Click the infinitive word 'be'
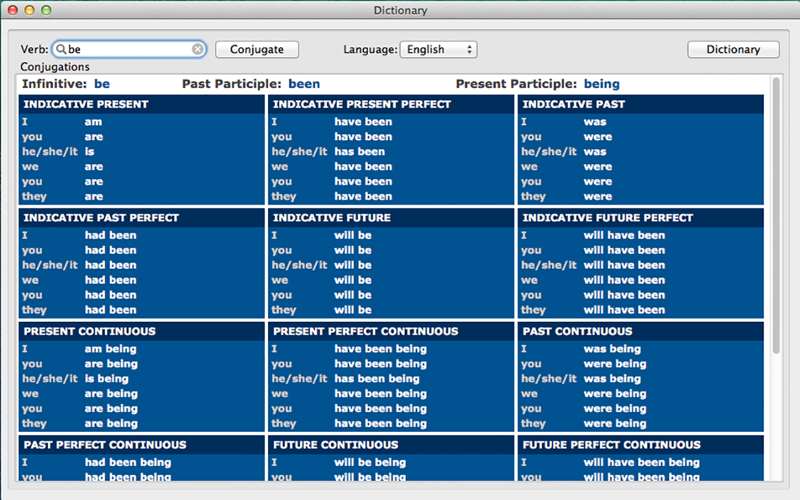 click(x=102, y=84)
